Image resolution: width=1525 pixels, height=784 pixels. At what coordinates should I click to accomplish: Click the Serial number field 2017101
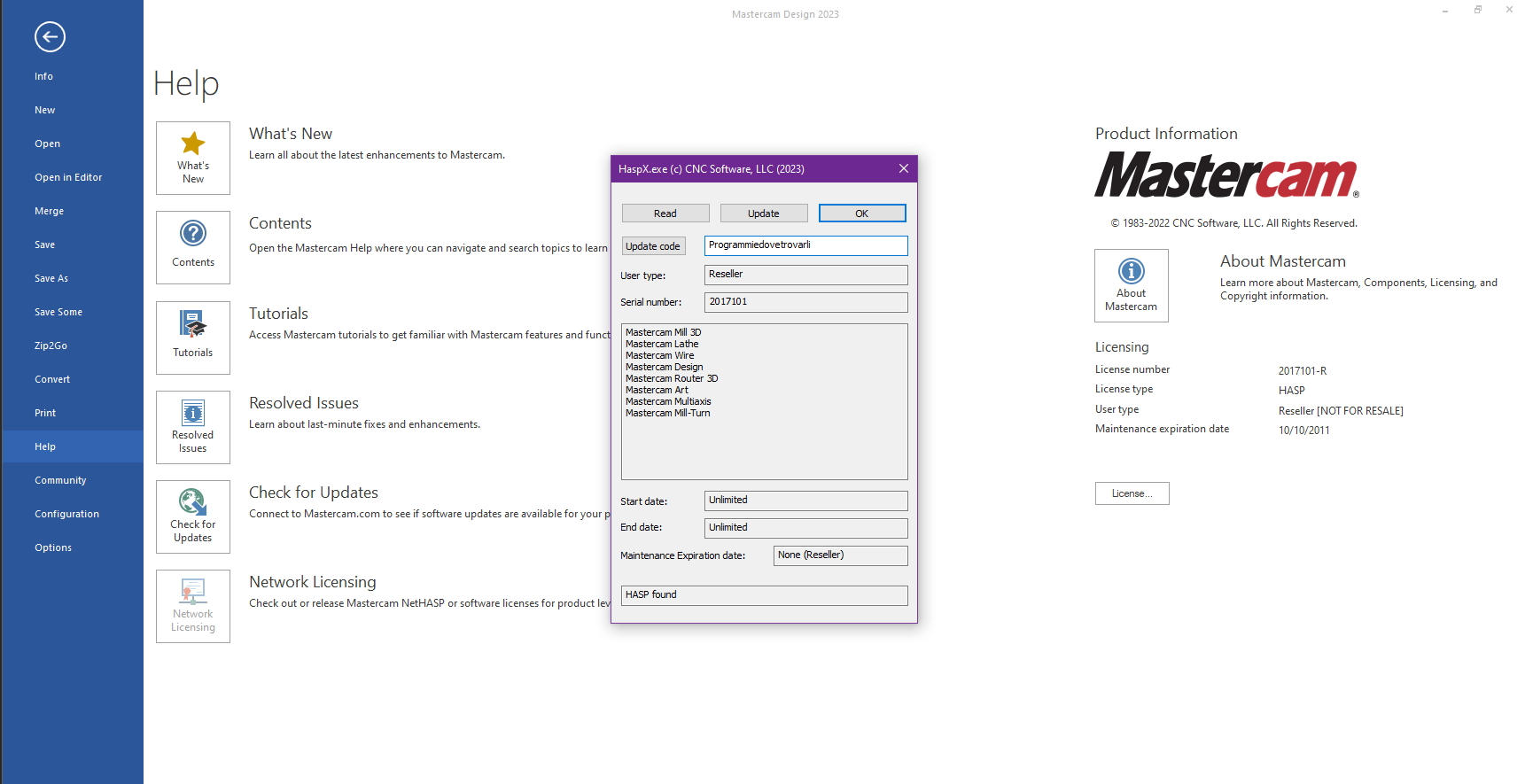click(806, 302)
